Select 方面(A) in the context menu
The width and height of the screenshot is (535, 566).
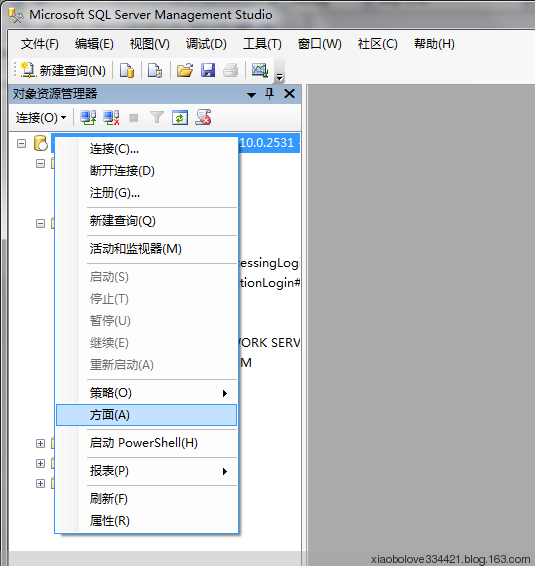[x=147, y=415]
